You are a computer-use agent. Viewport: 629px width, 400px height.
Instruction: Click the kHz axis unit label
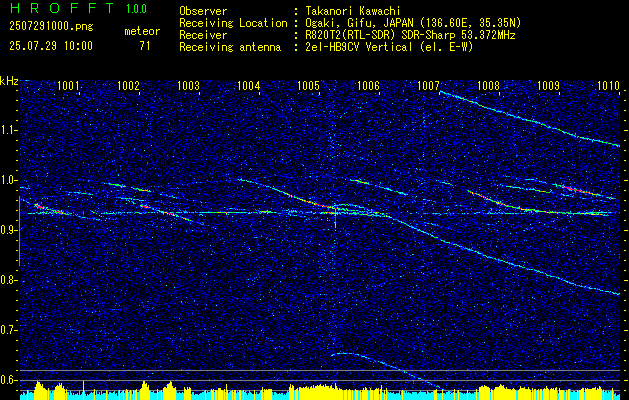tap(9, 81)
